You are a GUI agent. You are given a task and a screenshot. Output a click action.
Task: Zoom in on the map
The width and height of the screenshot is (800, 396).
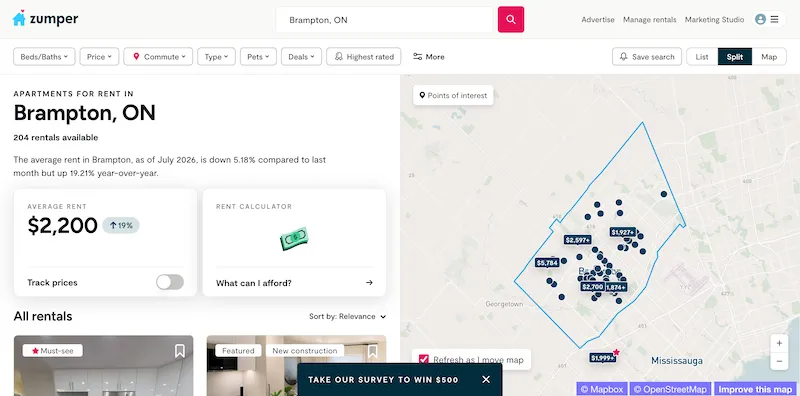click(779, 343)
